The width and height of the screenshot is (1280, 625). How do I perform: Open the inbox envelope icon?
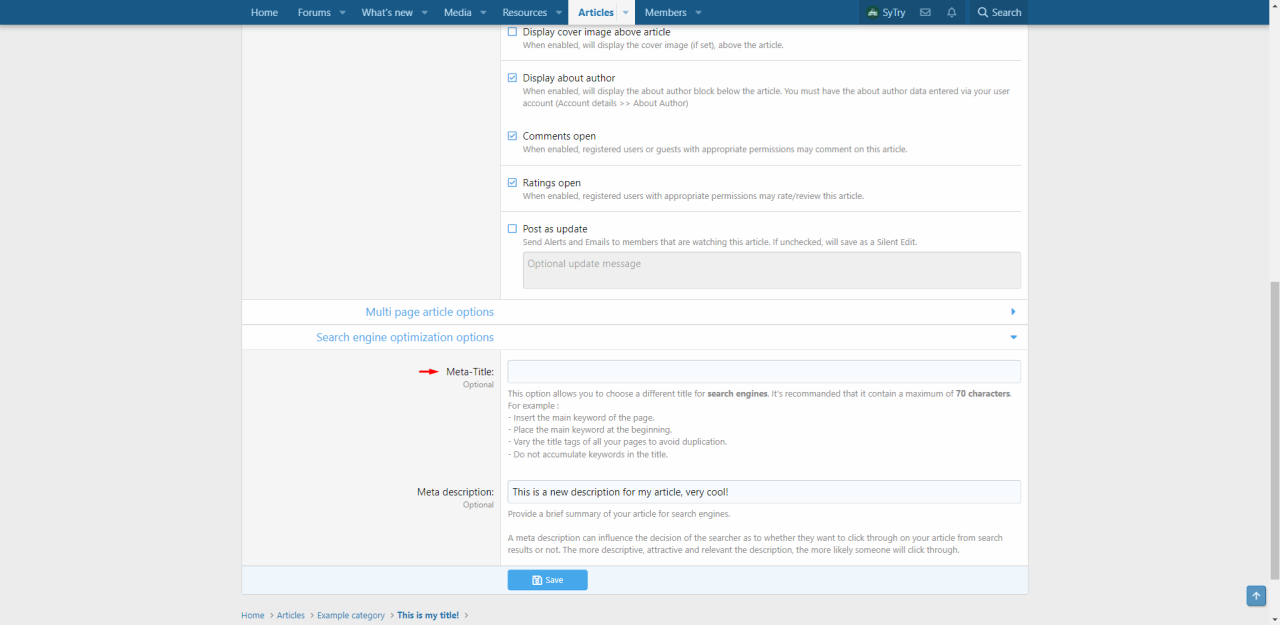[925, 12]
